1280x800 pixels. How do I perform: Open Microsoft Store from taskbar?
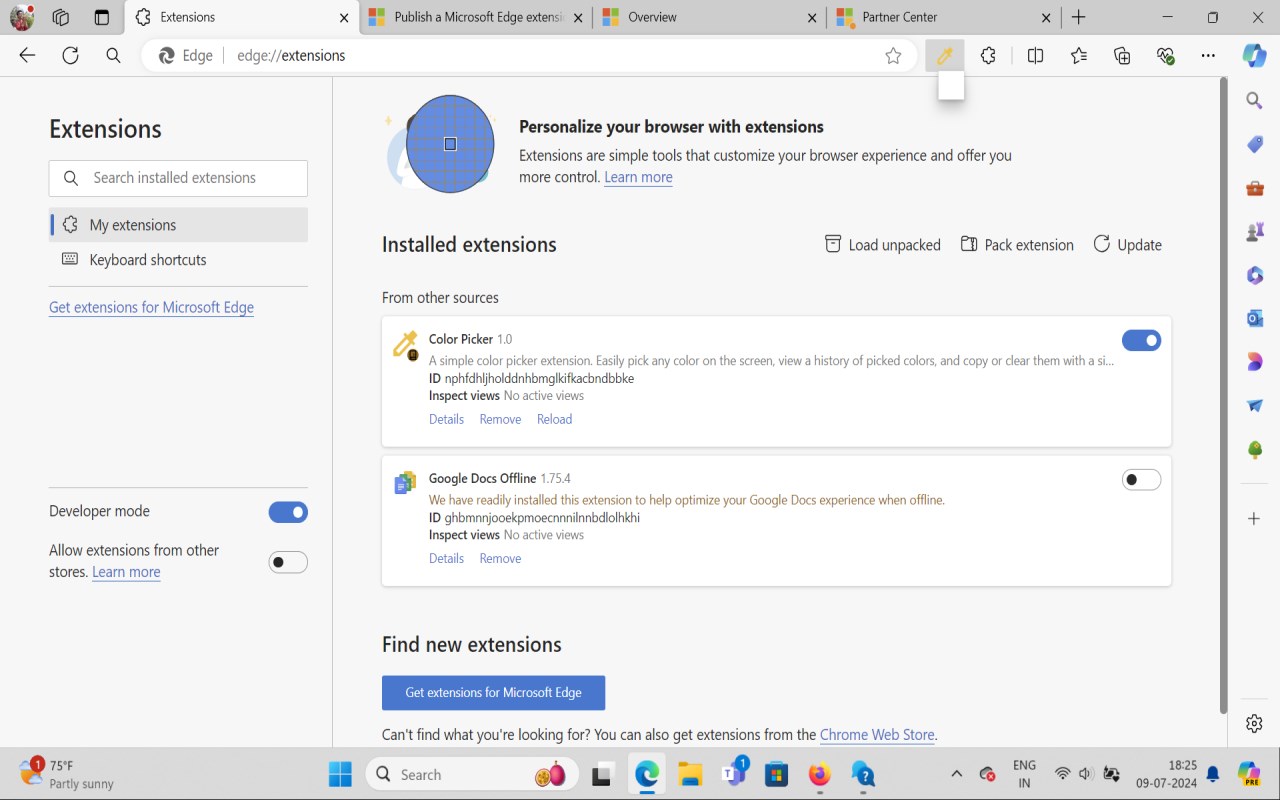click(x=776, y=774)
